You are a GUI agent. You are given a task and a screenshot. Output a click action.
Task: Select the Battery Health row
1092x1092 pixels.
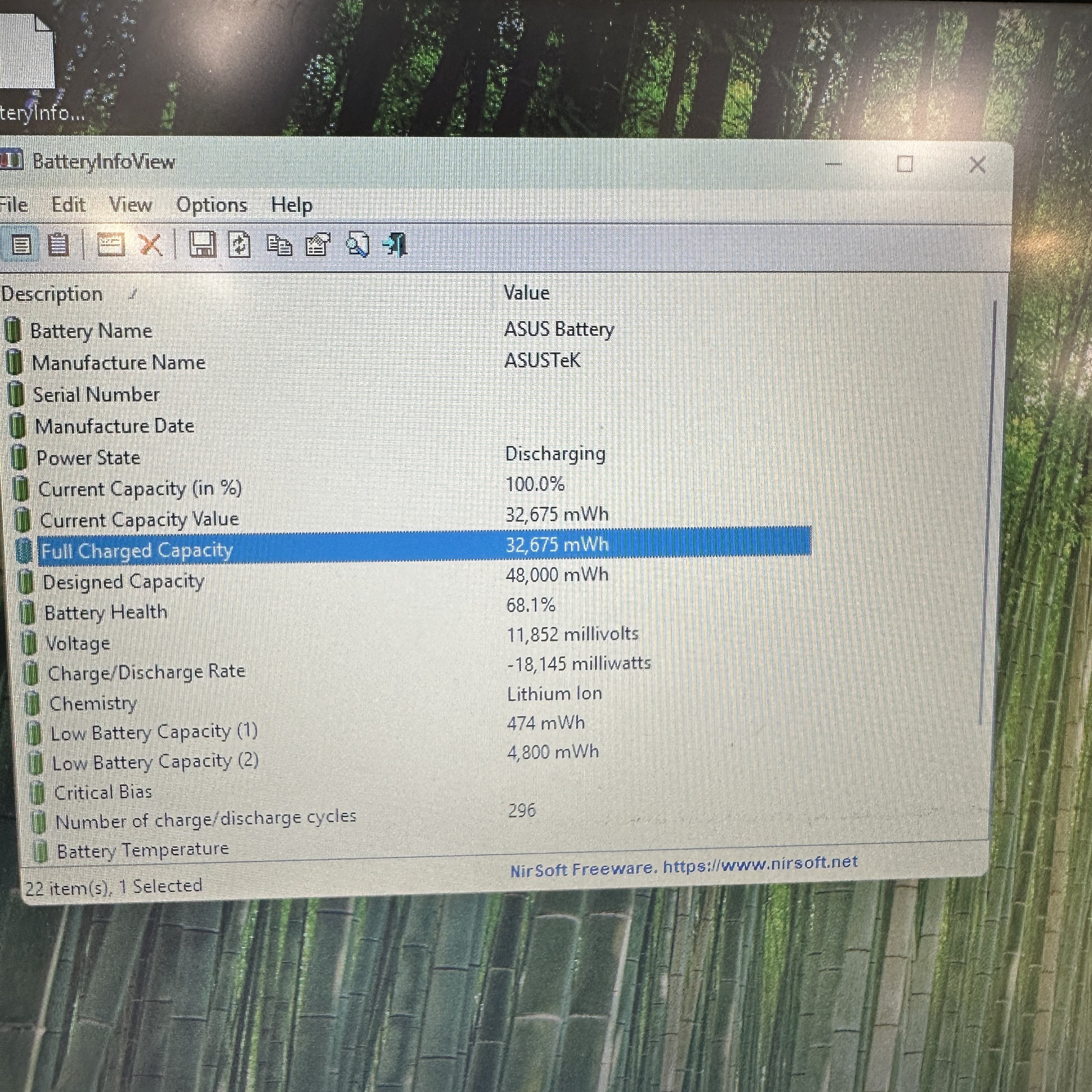click(106, 612)
